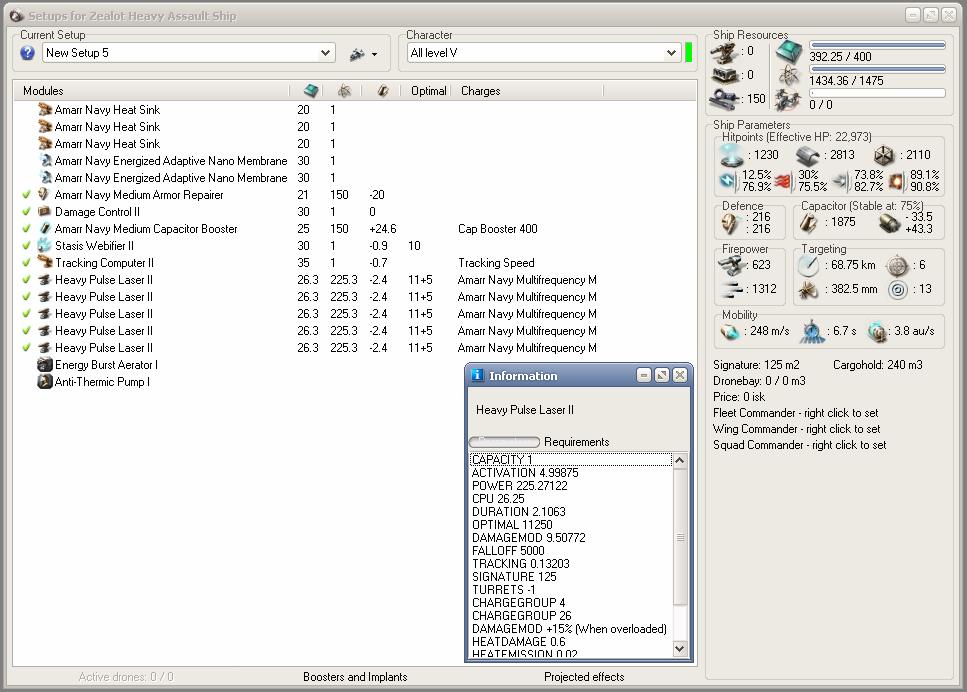Image resolution: width=967 pixels, height=692 pixels.
Task: Click the Information window vertical scrollbar
Action: [681, 538]
